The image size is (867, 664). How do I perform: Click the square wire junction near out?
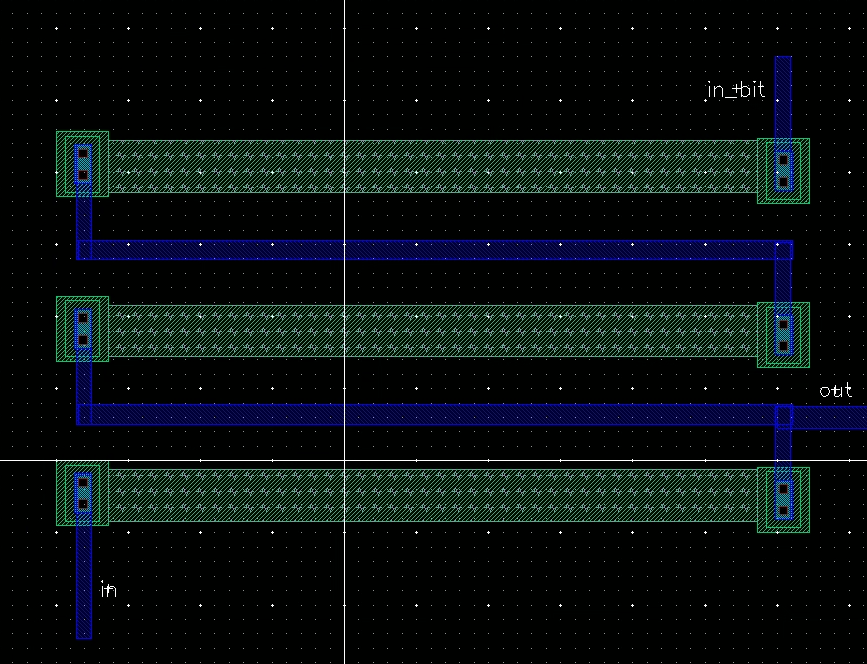coord(784,417)
